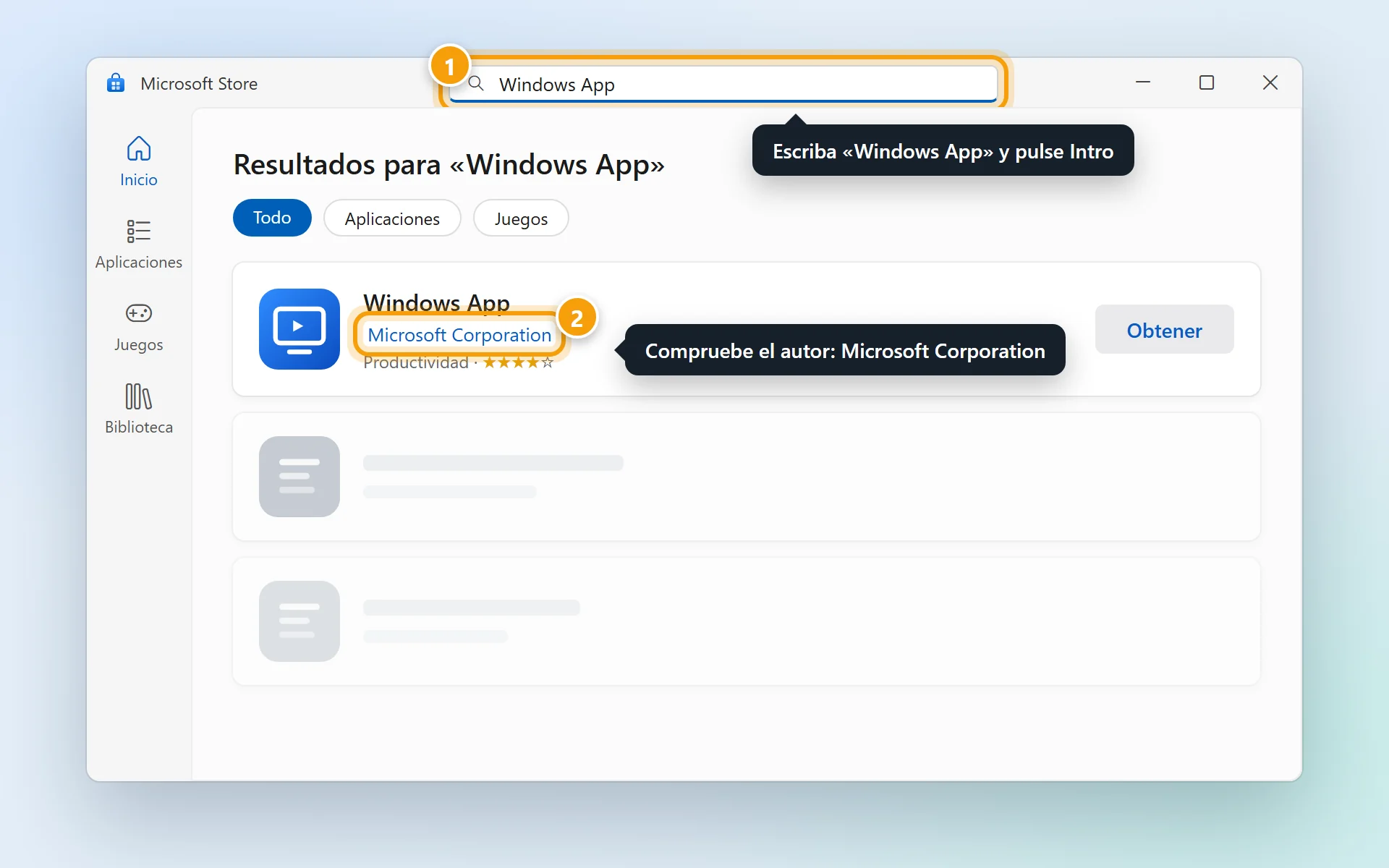Click the Obtener button

1164,330
